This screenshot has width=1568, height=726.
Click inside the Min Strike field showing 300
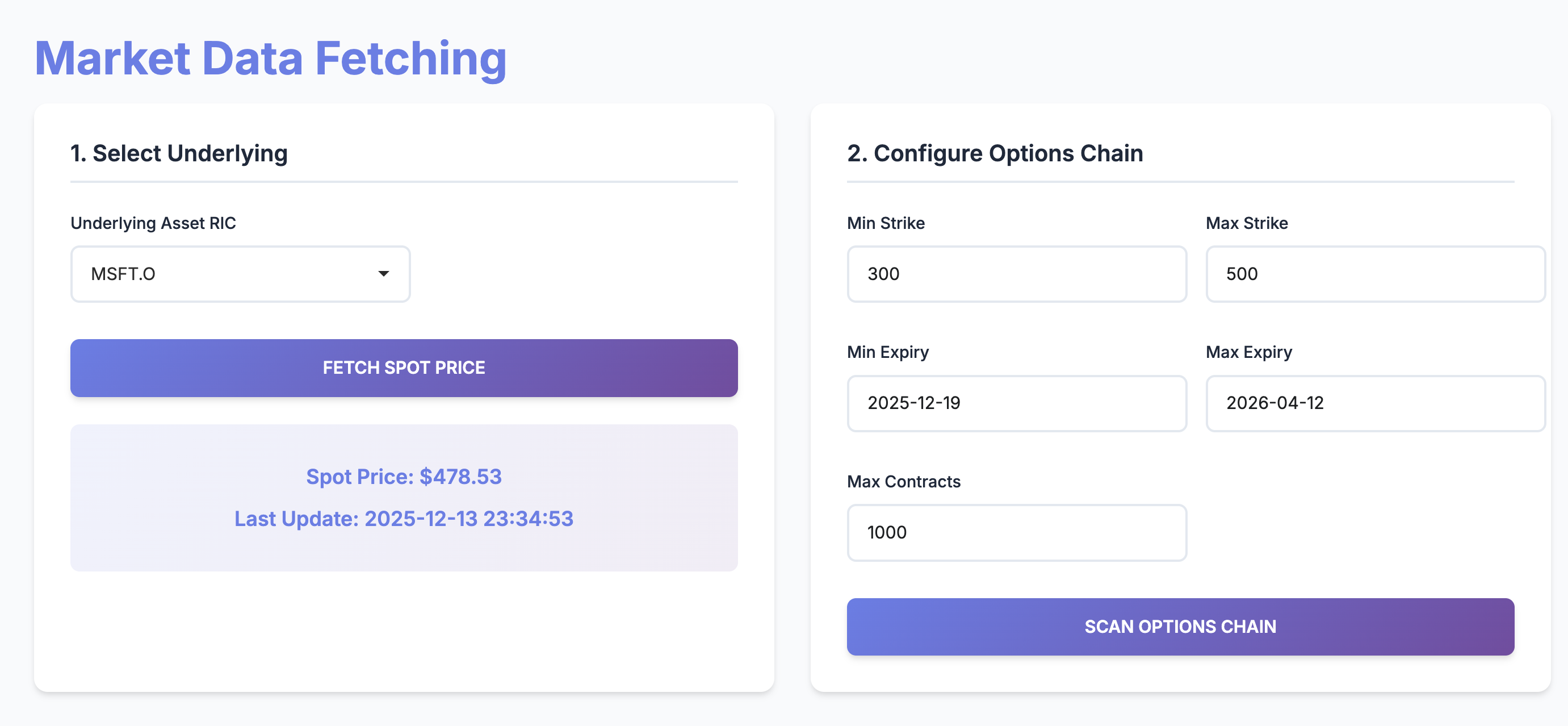1016,274
